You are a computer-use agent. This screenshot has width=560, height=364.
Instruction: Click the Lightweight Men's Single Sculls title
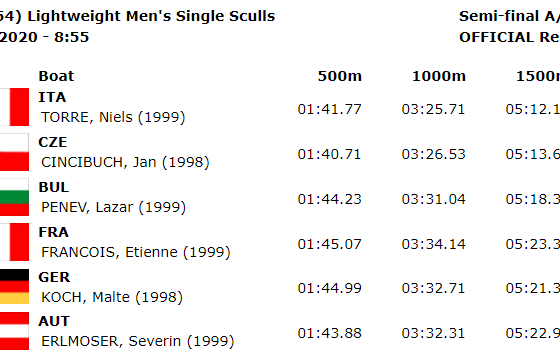tap(151, 16)
